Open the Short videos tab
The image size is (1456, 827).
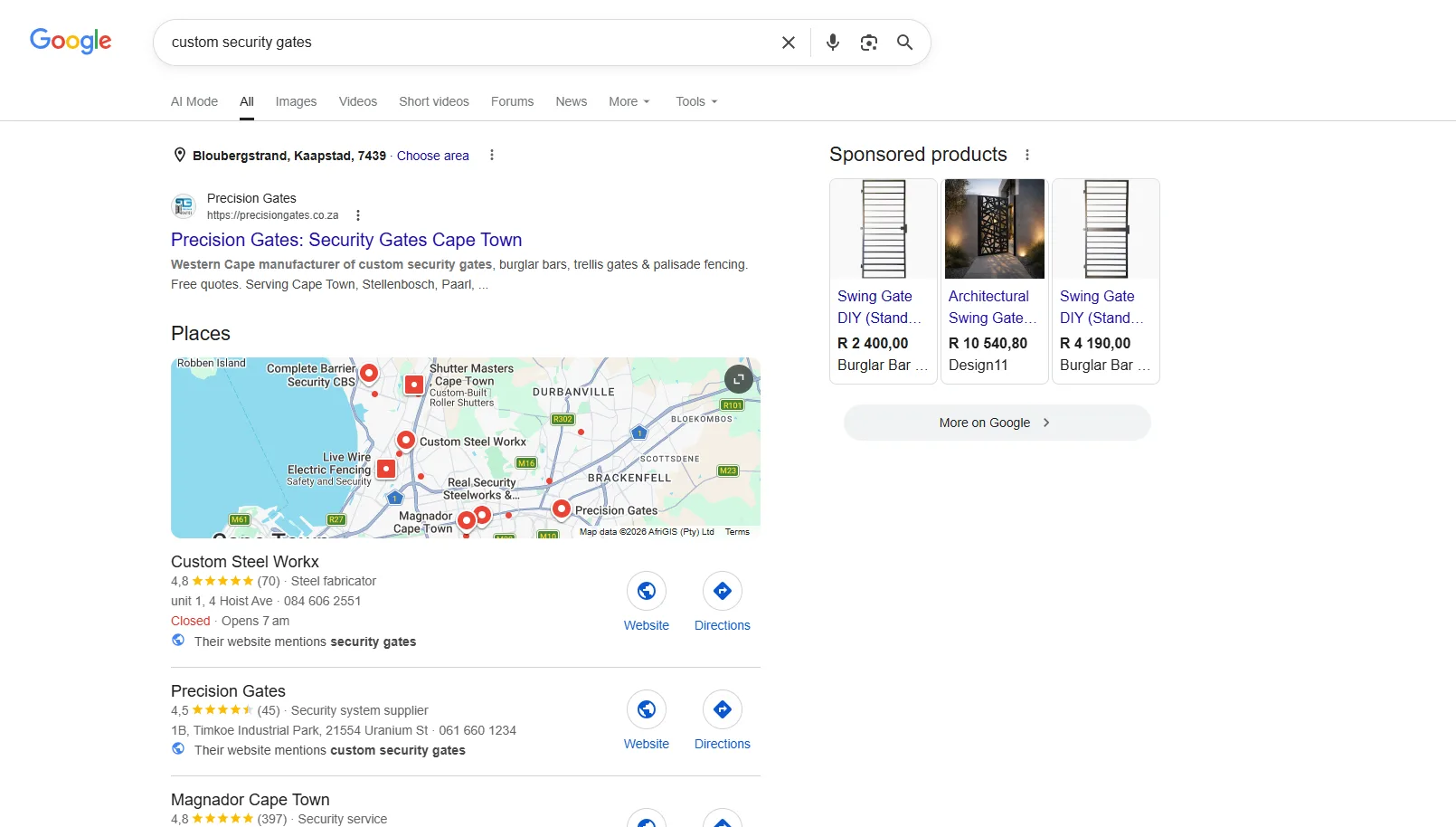[x=434, y=101]
